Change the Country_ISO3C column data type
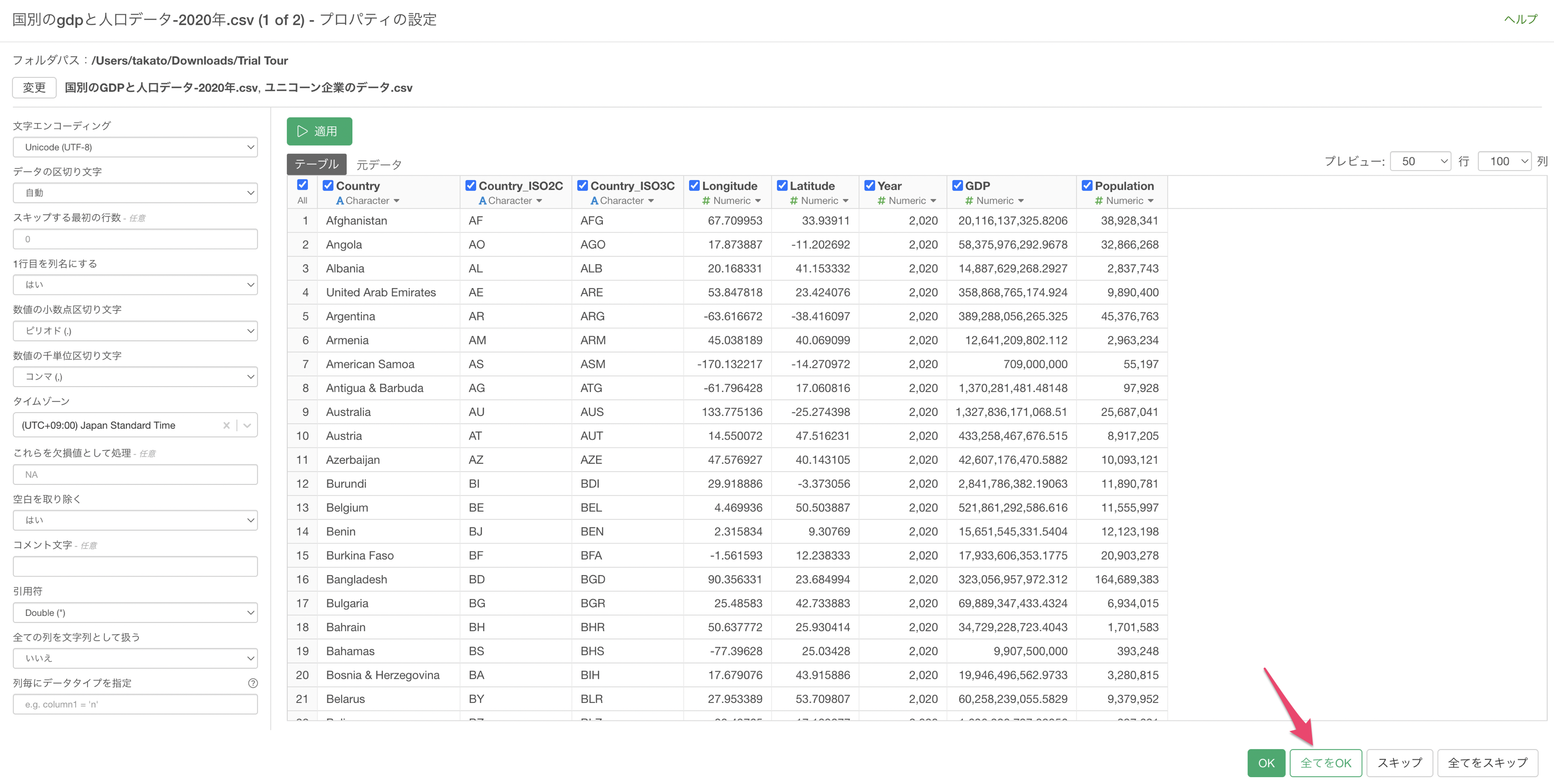 (x=622, y=201)
